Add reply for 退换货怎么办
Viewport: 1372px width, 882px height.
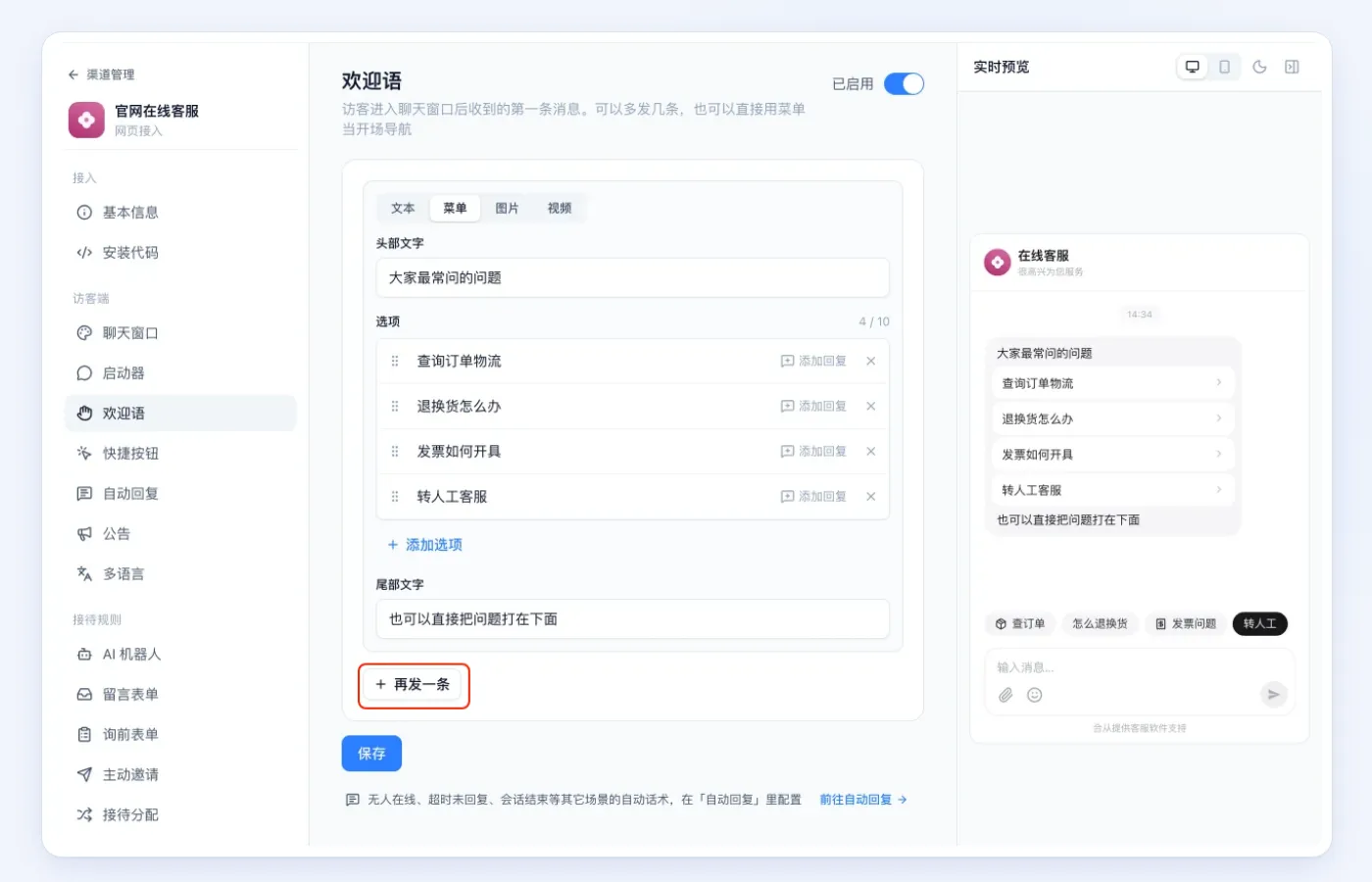[813, 406]
